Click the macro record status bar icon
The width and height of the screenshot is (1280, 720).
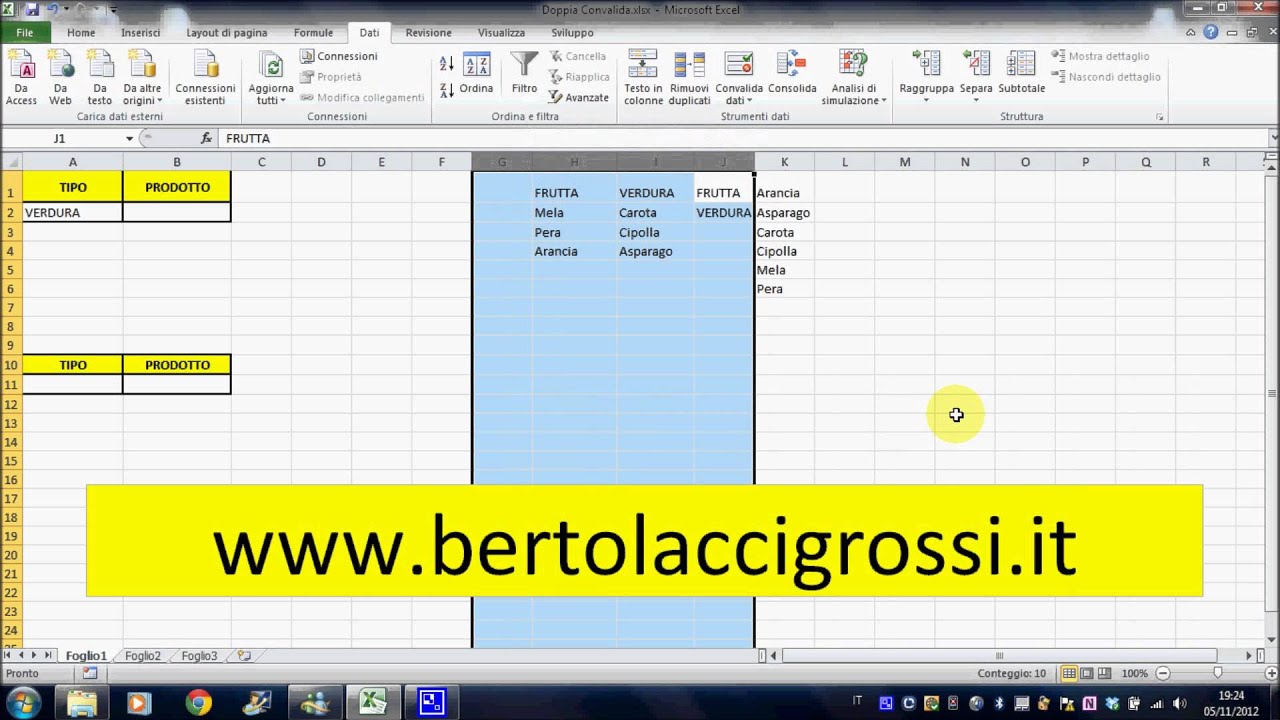click(x=90, y=674)
